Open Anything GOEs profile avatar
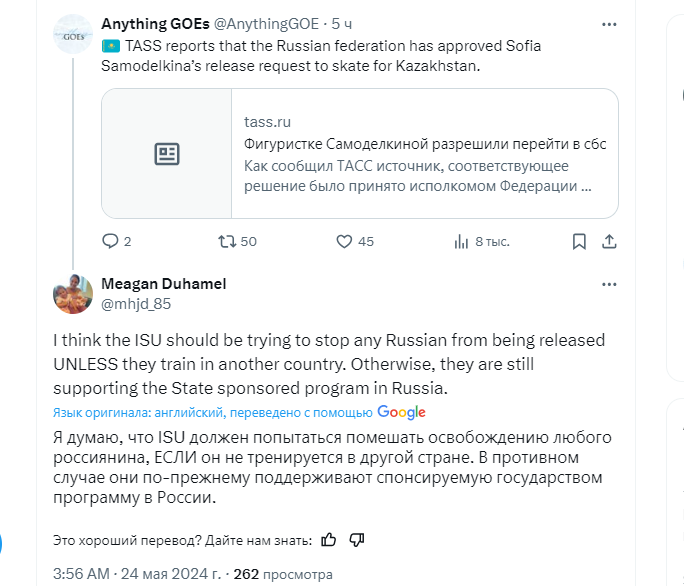The width and height of the screenshot is (684, 586). point(73,36)
